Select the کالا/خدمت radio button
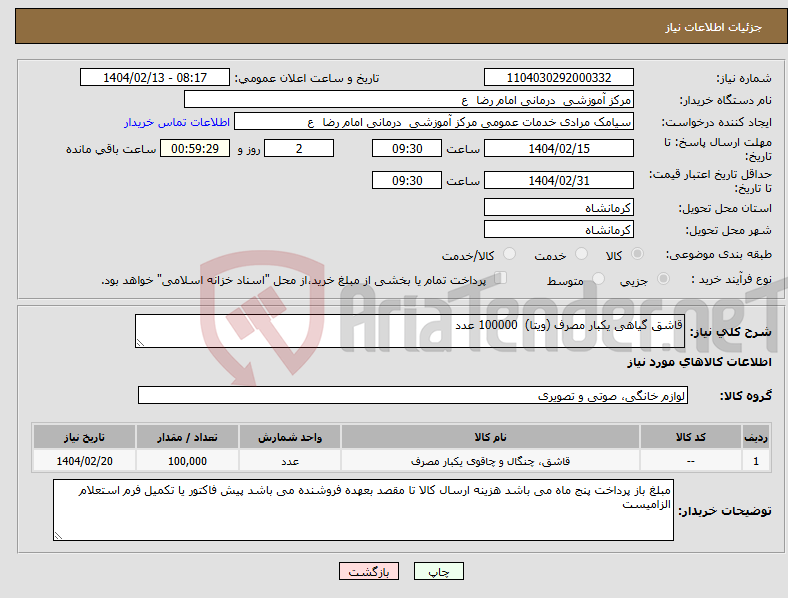Image resolution: width=788 pixels, height=598 pixels. (x=510, y=254)
